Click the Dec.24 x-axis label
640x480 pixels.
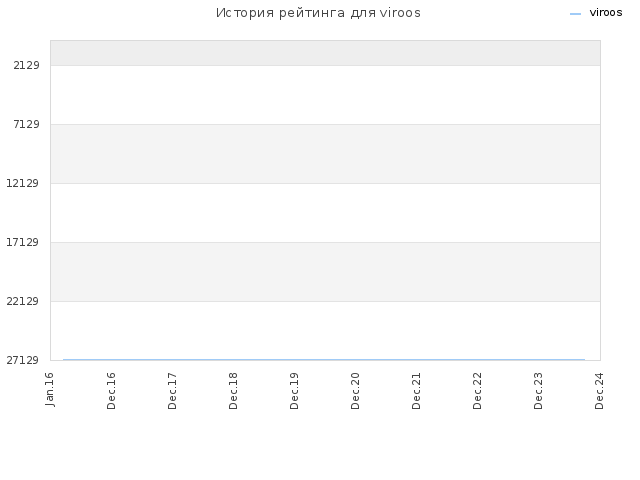599,391
